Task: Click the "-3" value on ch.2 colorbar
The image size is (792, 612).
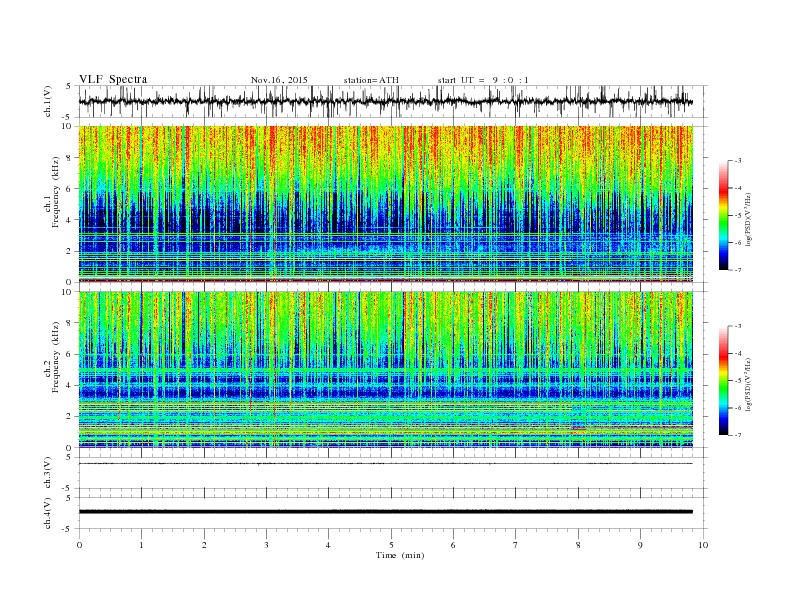Action: coord(738,326)
